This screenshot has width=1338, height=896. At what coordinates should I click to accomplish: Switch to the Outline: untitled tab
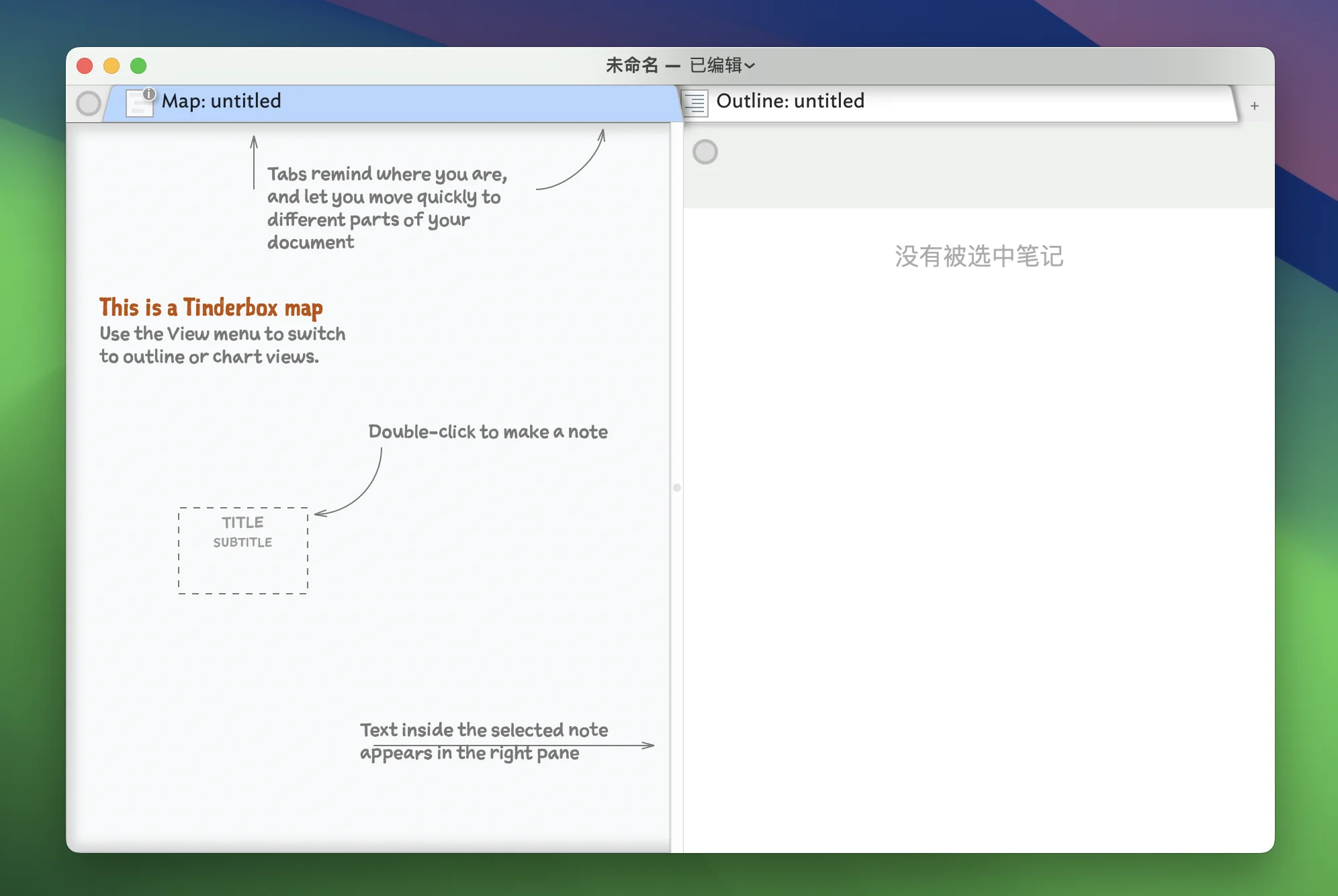pos(959,103)
